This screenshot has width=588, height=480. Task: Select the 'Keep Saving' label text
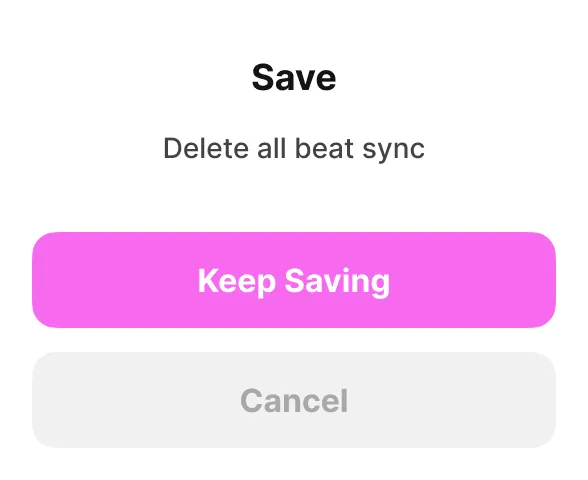point(294,282)
